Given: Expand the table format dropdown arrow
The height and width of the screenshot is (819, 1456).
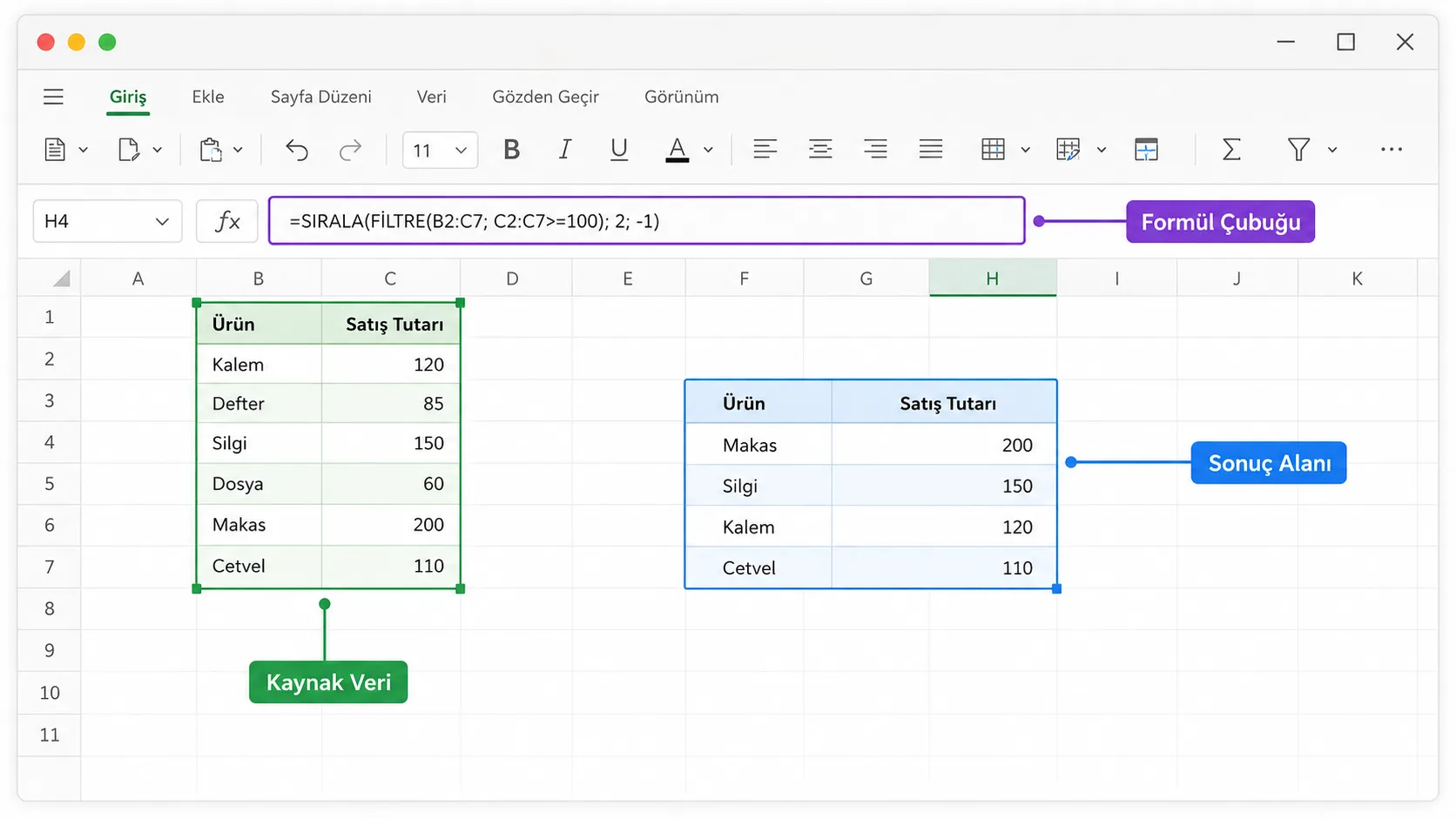Looking at the screenshot, I should (1102, 150).
